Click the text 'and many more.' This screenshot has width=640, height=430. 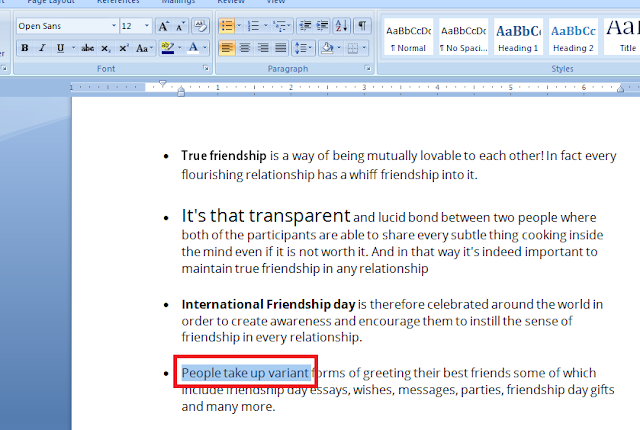point(229,406)
